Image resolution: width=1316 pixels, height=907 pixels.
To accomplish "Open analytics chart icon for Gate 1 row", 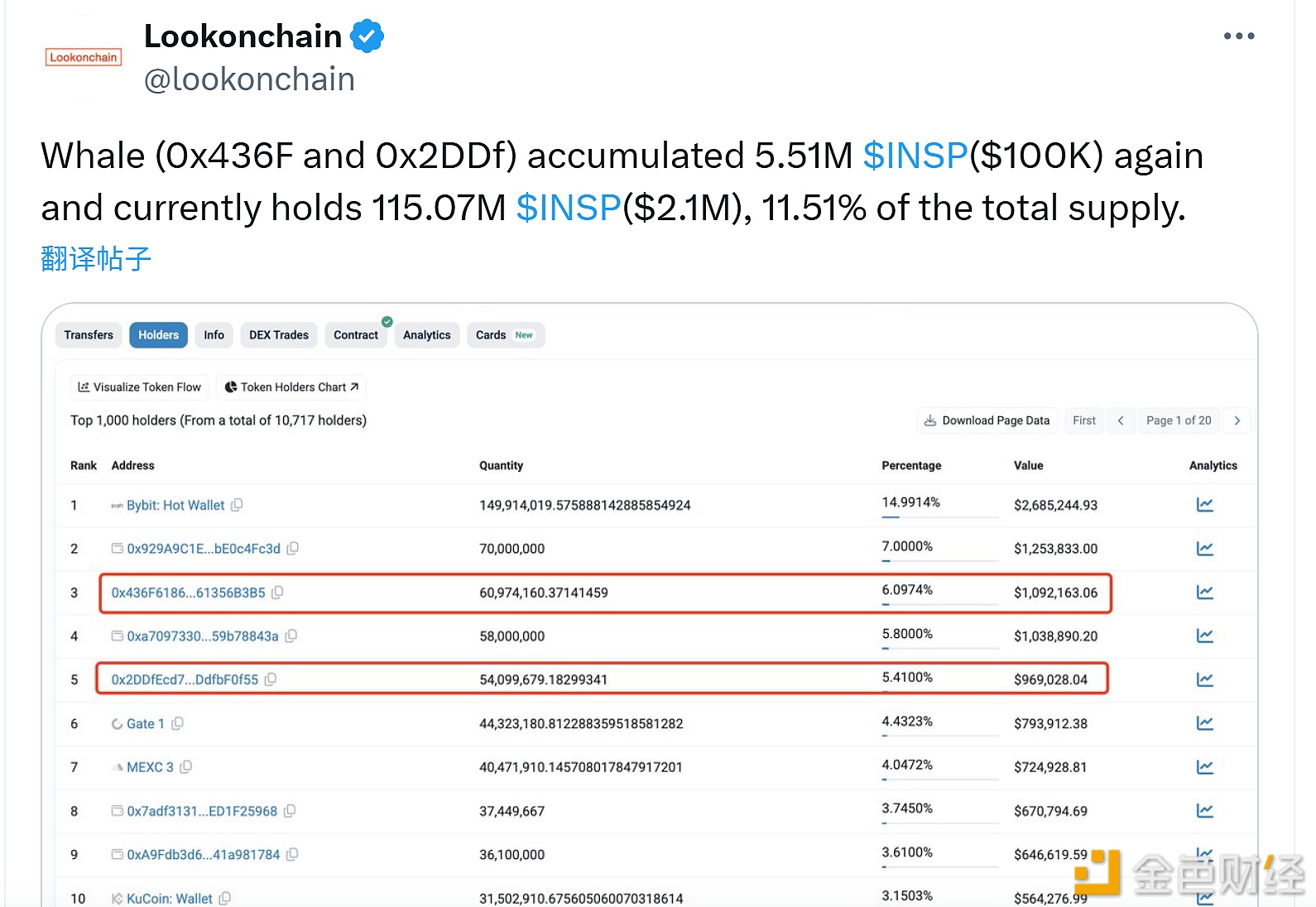I will coord(1204,723).
